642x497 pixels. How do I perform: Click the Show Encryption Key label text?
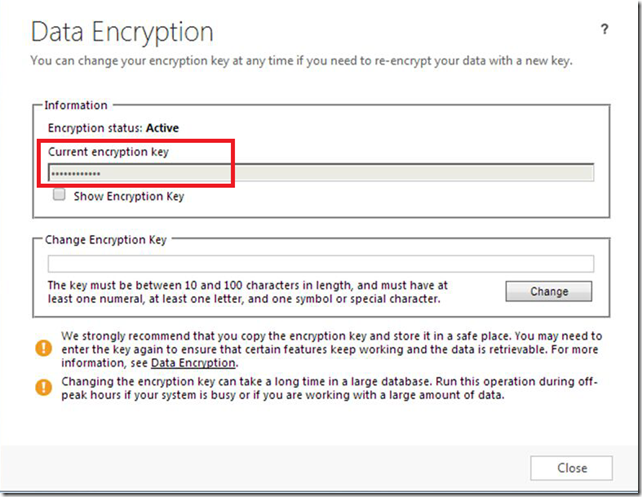point(129,197)
